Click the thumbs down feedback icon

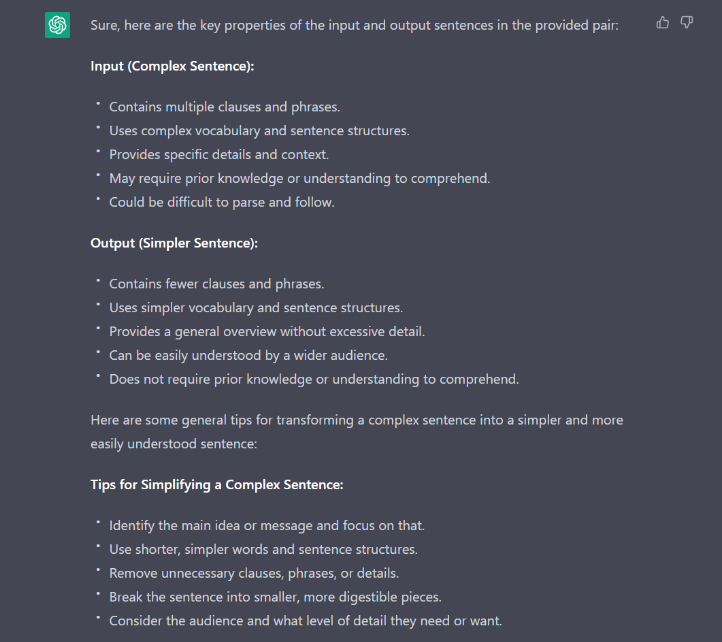click(687, 22)
